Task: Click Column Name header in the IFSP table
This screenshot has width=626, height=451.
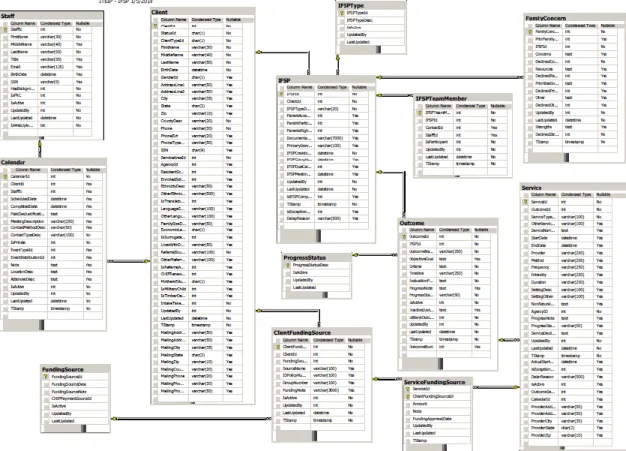Action: (x=300, y=87)
